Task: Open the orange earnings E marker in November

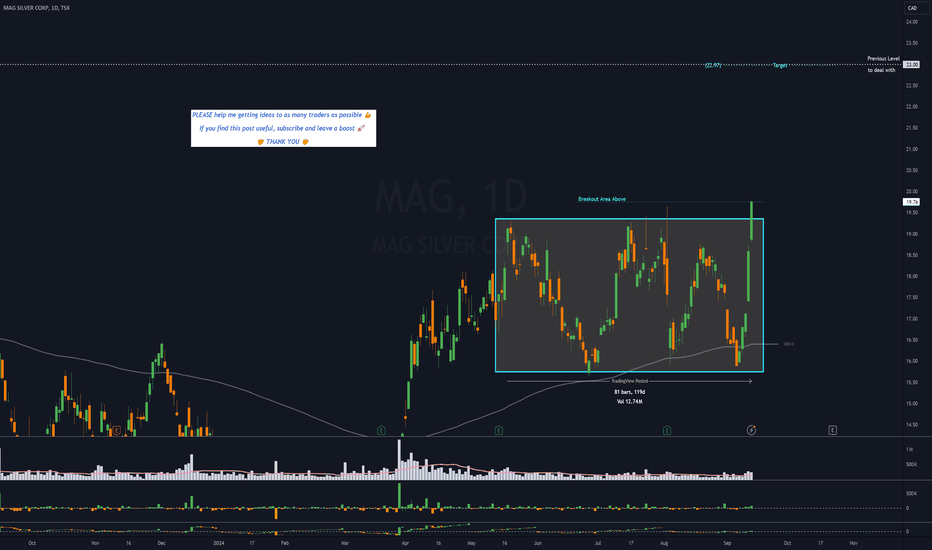Action: [x=116, y=430]
